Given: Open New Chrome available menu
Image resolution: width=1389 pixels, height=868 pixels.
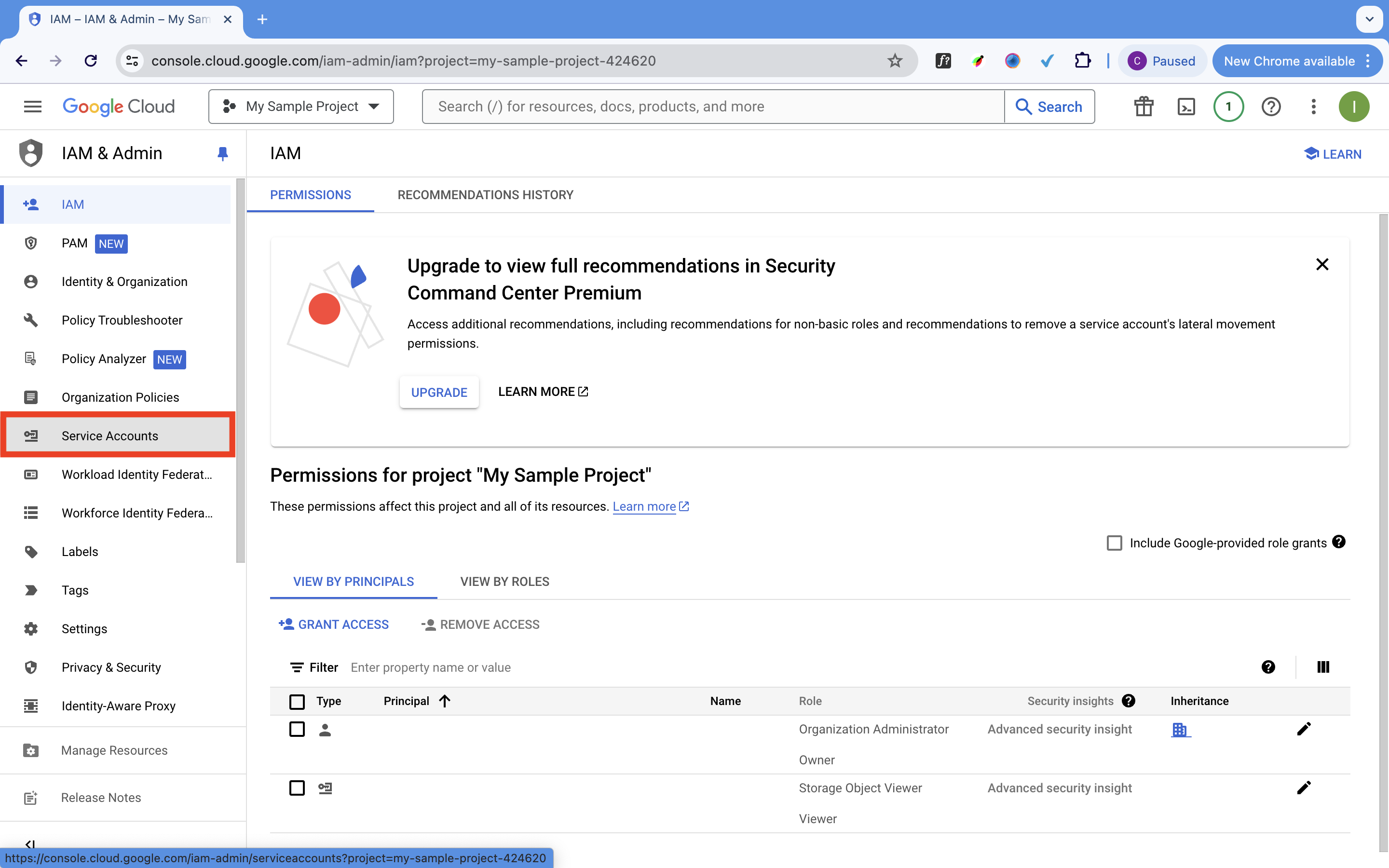Looking at the screenshot, I should click(1296, 61).
